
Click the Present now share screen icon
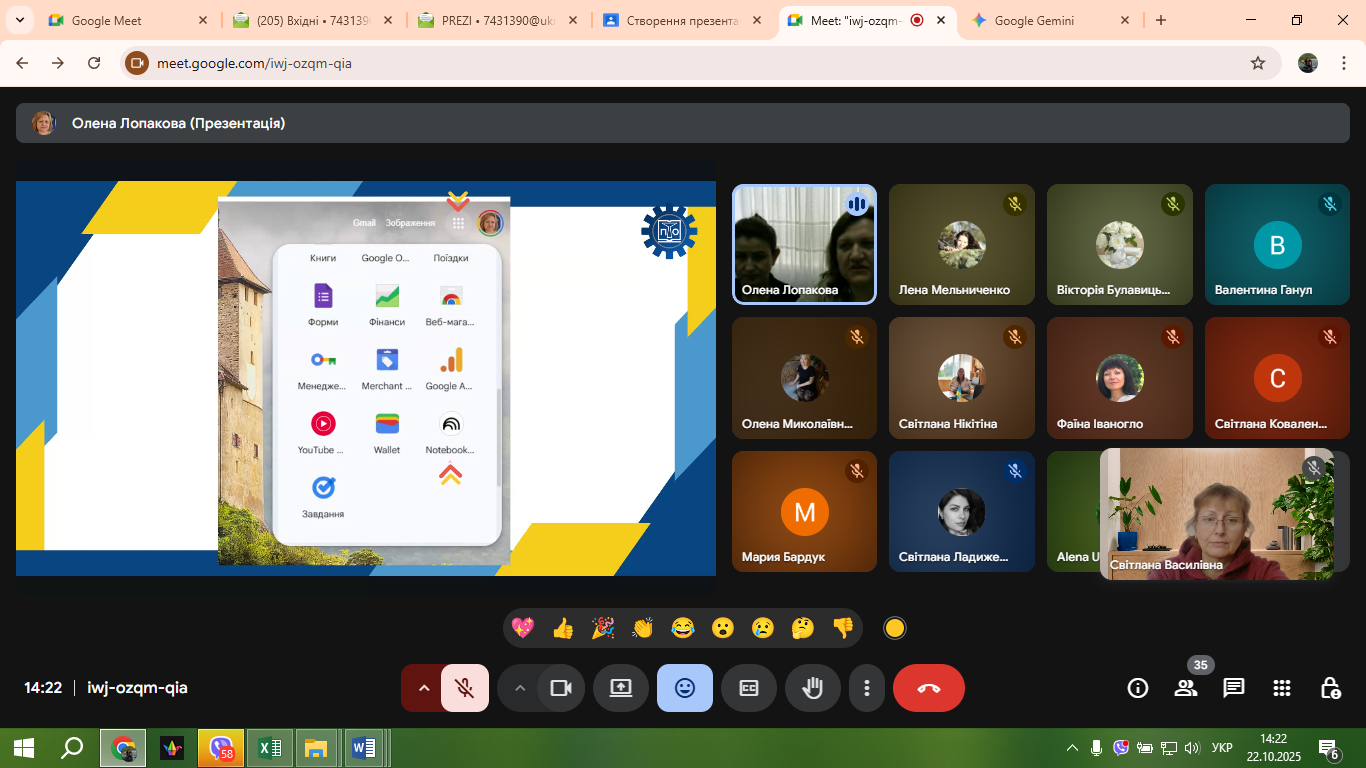[621, 688]
